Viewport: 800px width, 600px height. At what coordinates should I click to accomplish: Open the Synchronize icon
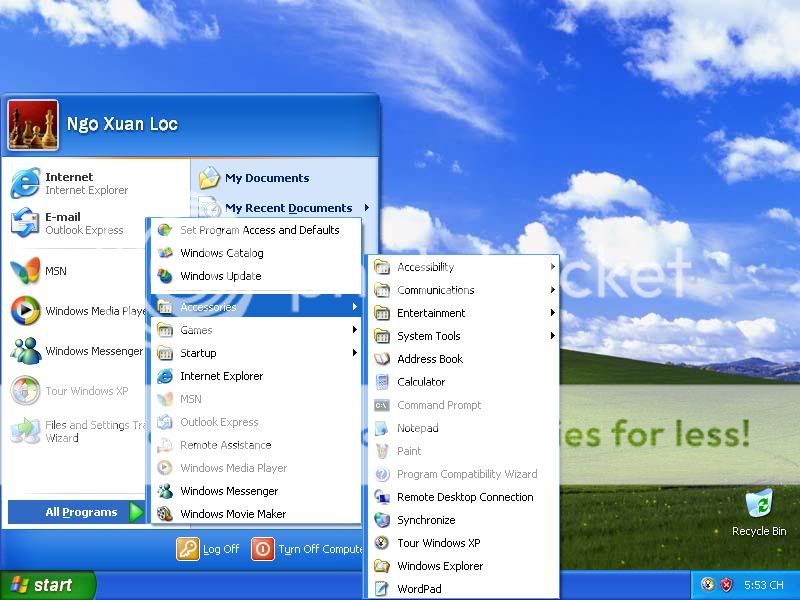tap(382, 520)
